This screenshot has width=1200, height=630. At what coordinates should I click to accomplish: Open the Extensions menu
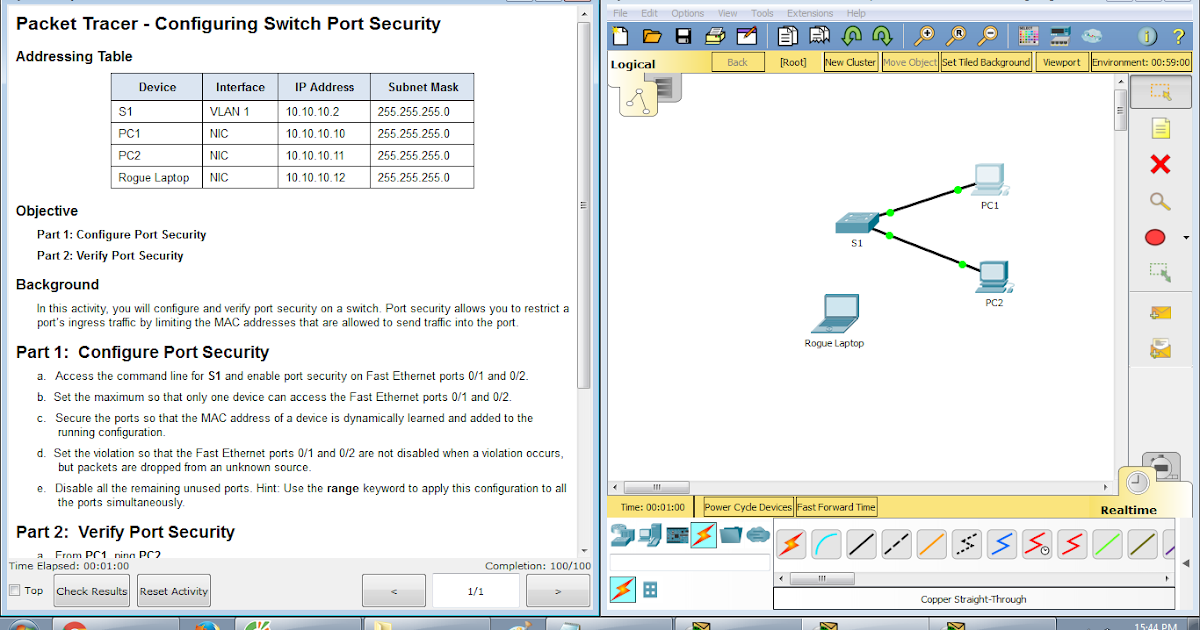[809, 13]
